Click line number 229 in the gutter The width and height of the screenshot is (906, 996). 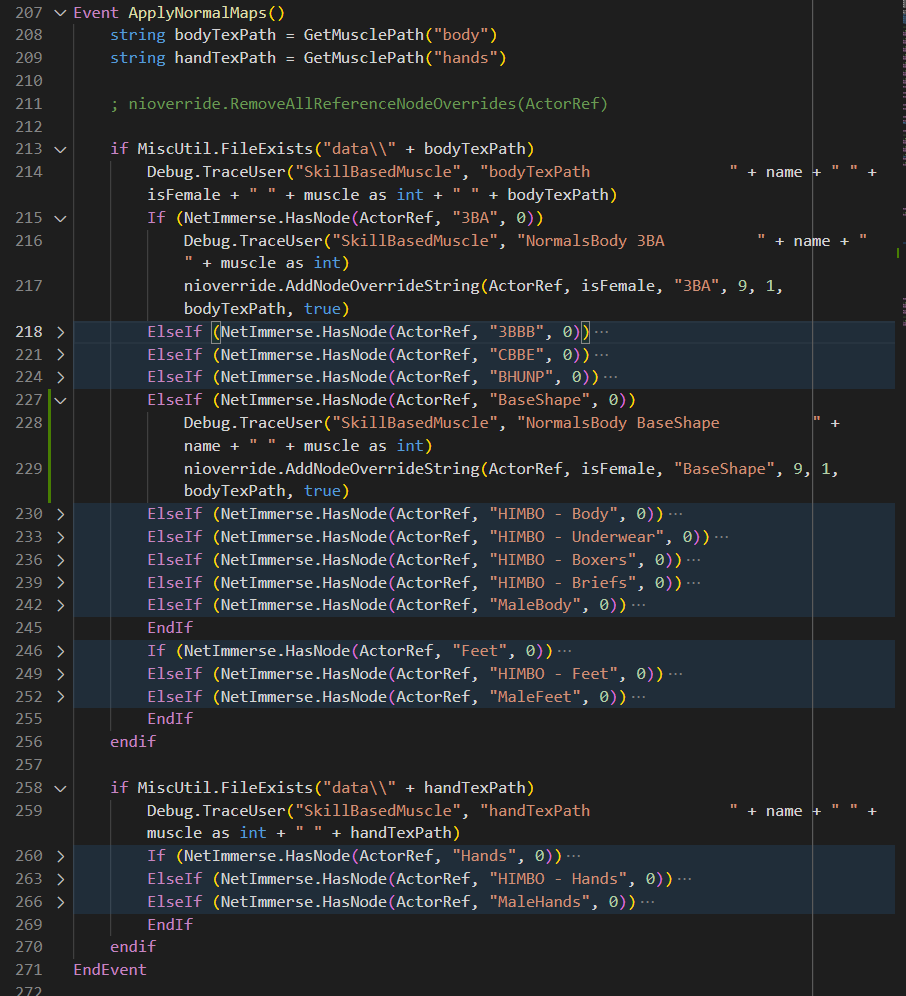coord(29,469)
